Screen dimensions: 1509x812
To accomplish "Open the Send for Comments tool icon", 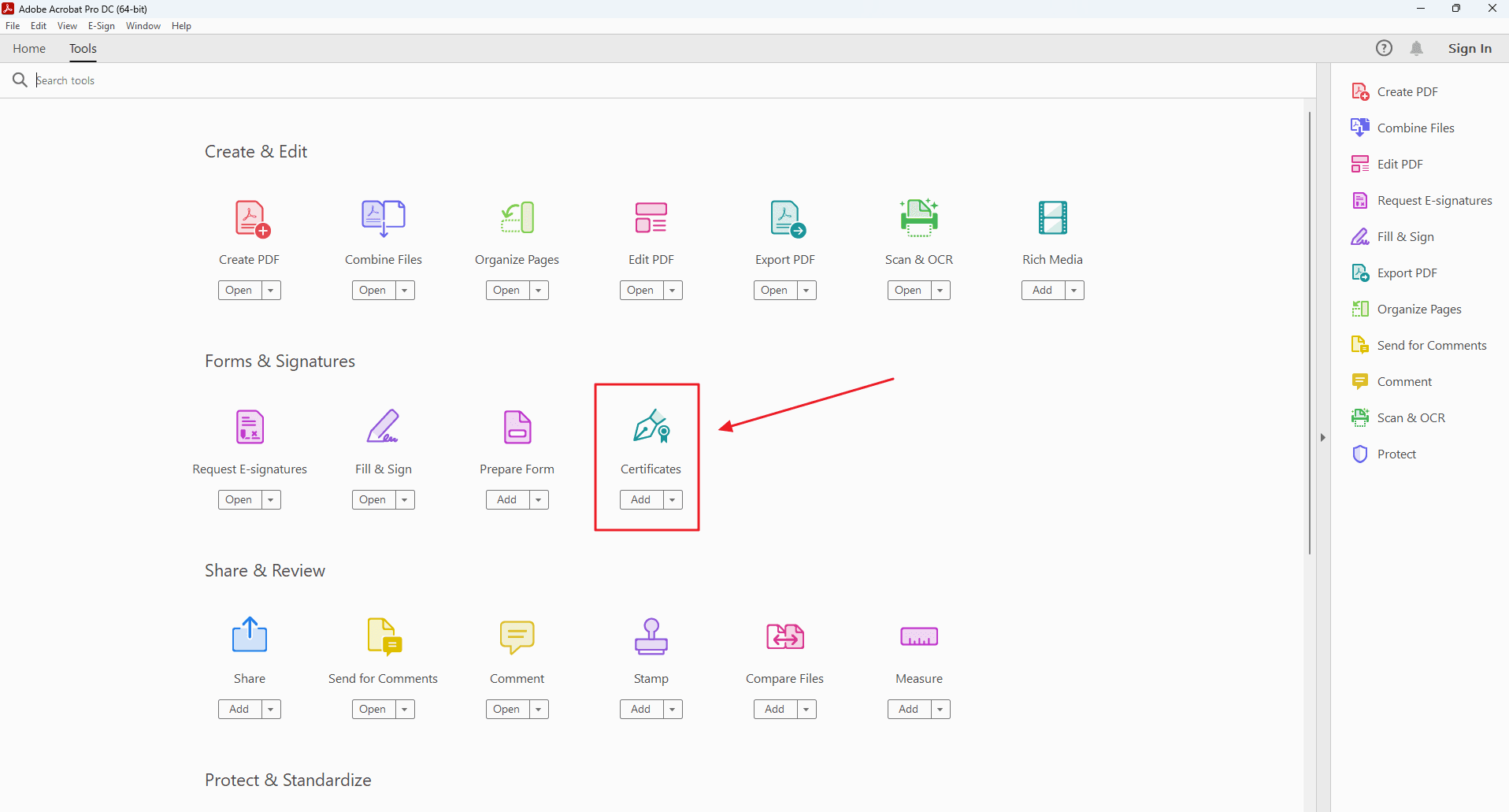I will 385,636.
